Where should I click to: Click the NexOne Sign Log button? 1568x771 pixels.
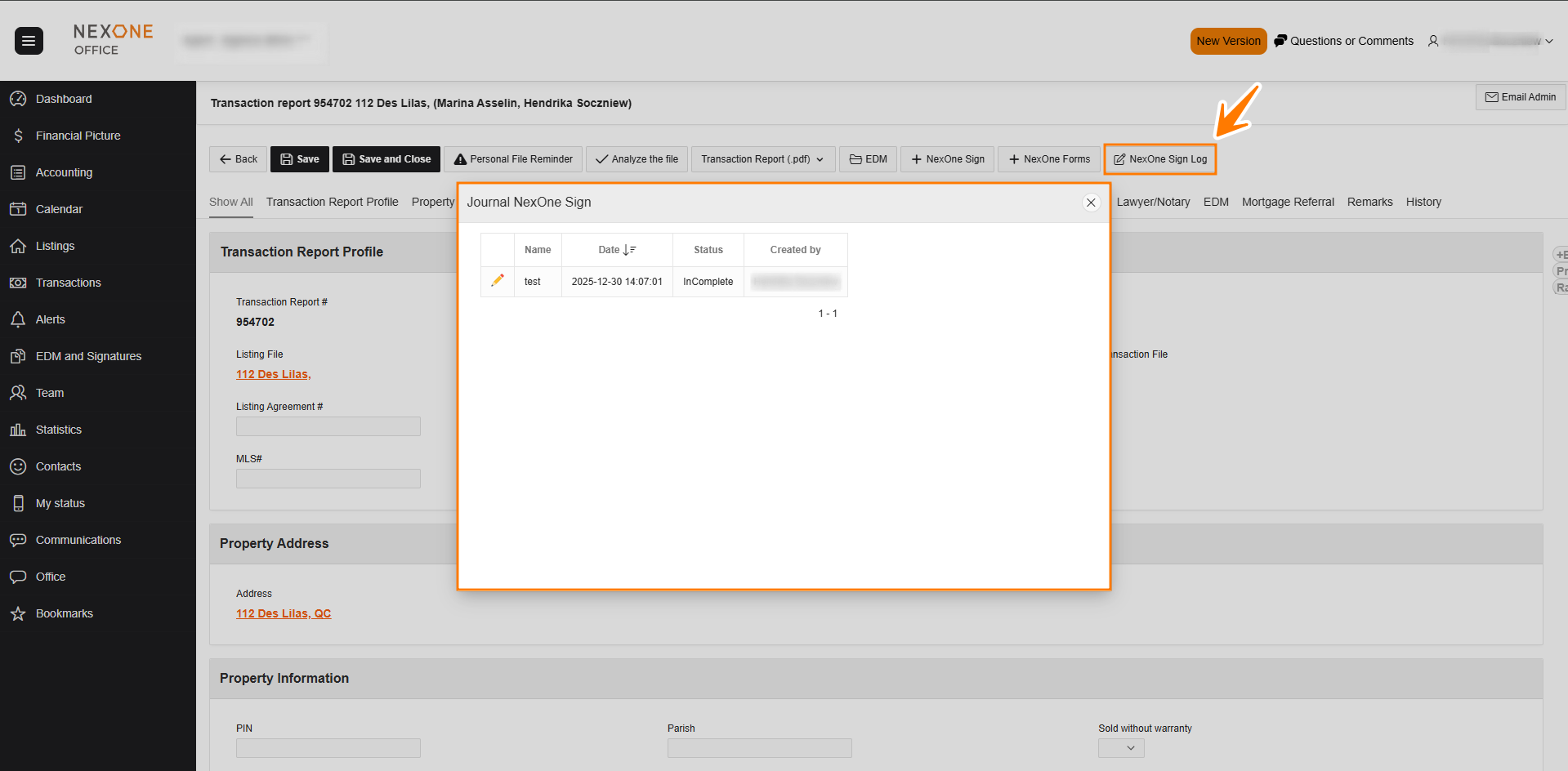coord(1159,159)
